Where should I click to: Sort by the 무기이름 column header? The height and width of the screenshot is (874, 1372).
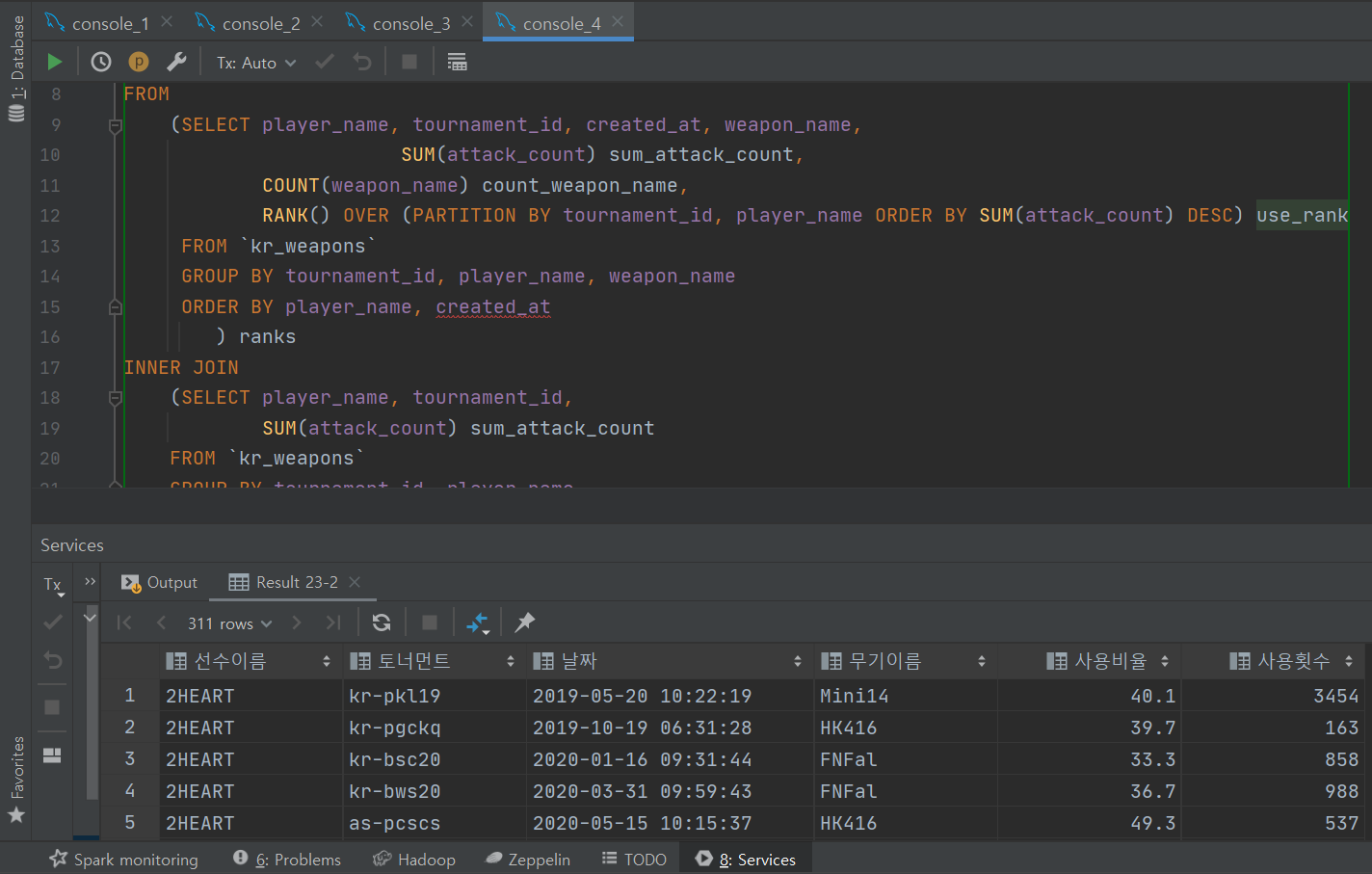point(906,661)
